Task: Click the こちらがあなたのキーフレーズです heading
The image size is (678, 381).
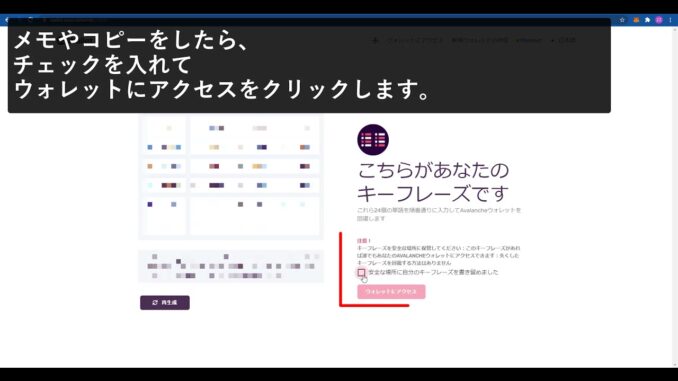Action: (433, 182)
